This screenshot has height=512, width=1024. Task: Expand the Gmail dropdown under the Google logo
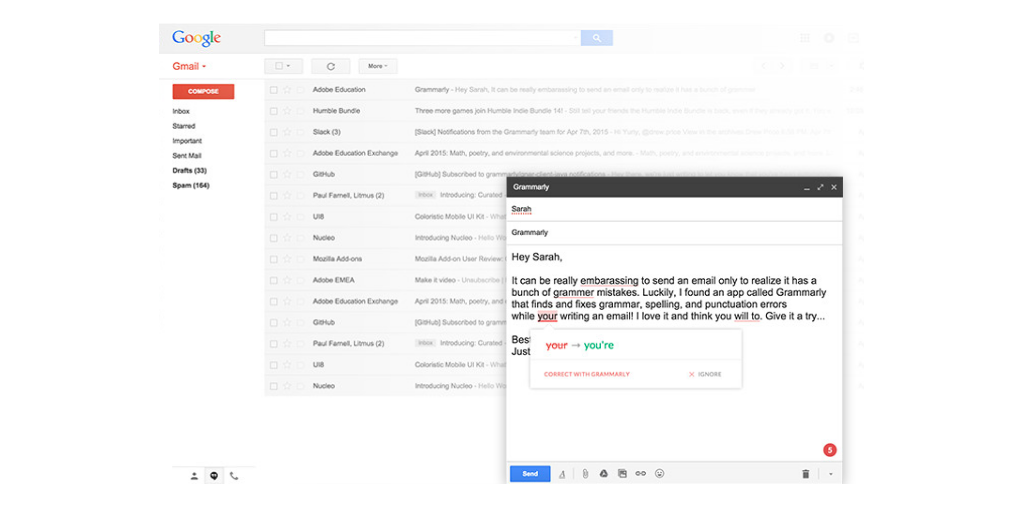(x=189, y=66)
